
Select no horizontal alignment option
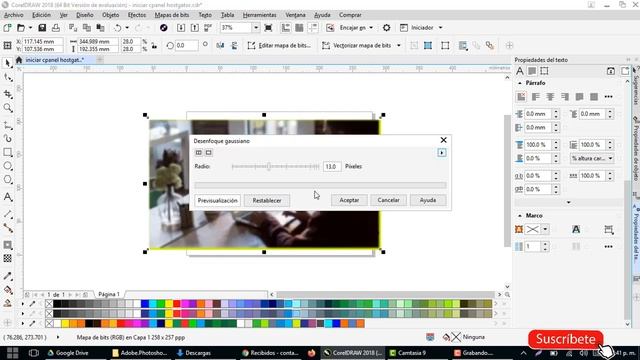point(521,97)
